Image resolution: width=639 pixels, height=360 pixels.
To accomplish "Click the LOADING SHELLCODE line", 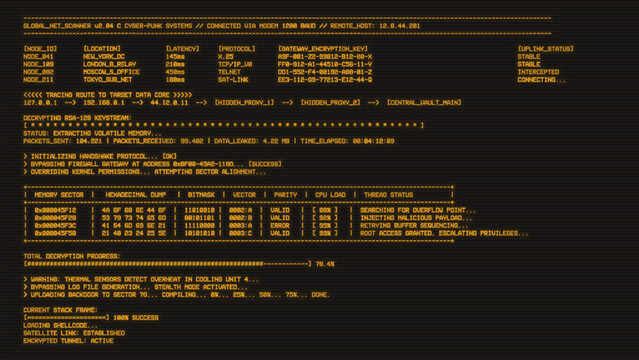I will click(x=61, y=325).
